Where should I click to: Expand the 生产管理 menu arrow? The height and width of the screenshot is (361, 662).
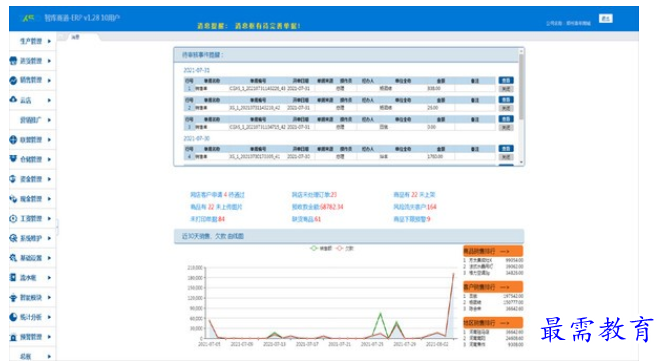49,41
